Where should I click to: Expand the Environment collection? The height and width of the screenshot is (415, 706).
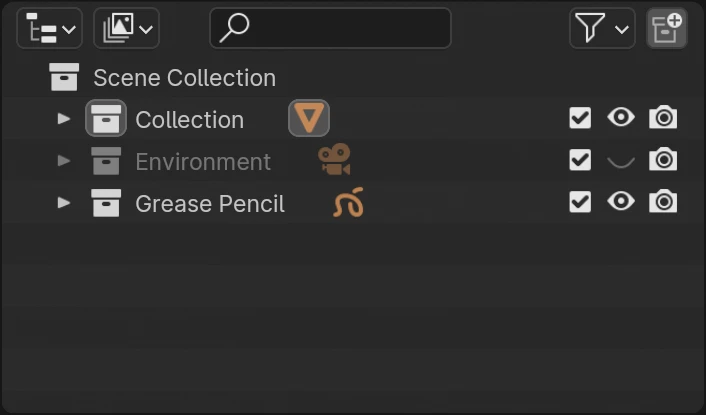[64, 161]
